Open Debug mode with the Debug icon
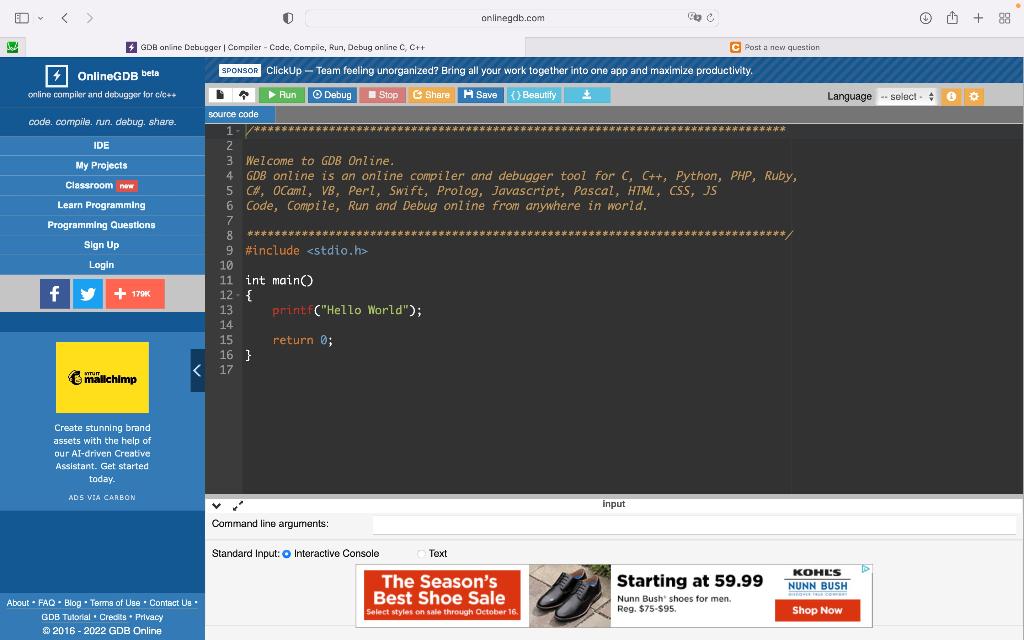 331,94
